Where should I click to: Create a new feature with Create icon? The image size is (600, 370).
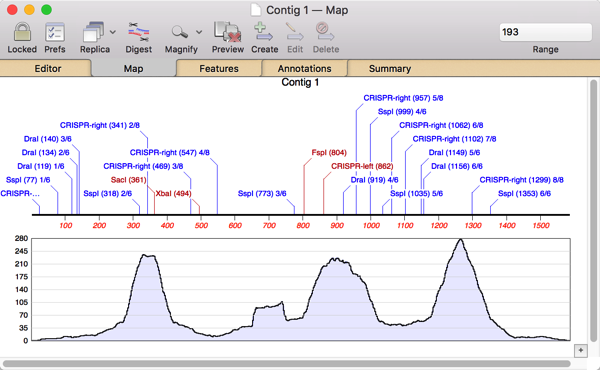tap(264, 32)
